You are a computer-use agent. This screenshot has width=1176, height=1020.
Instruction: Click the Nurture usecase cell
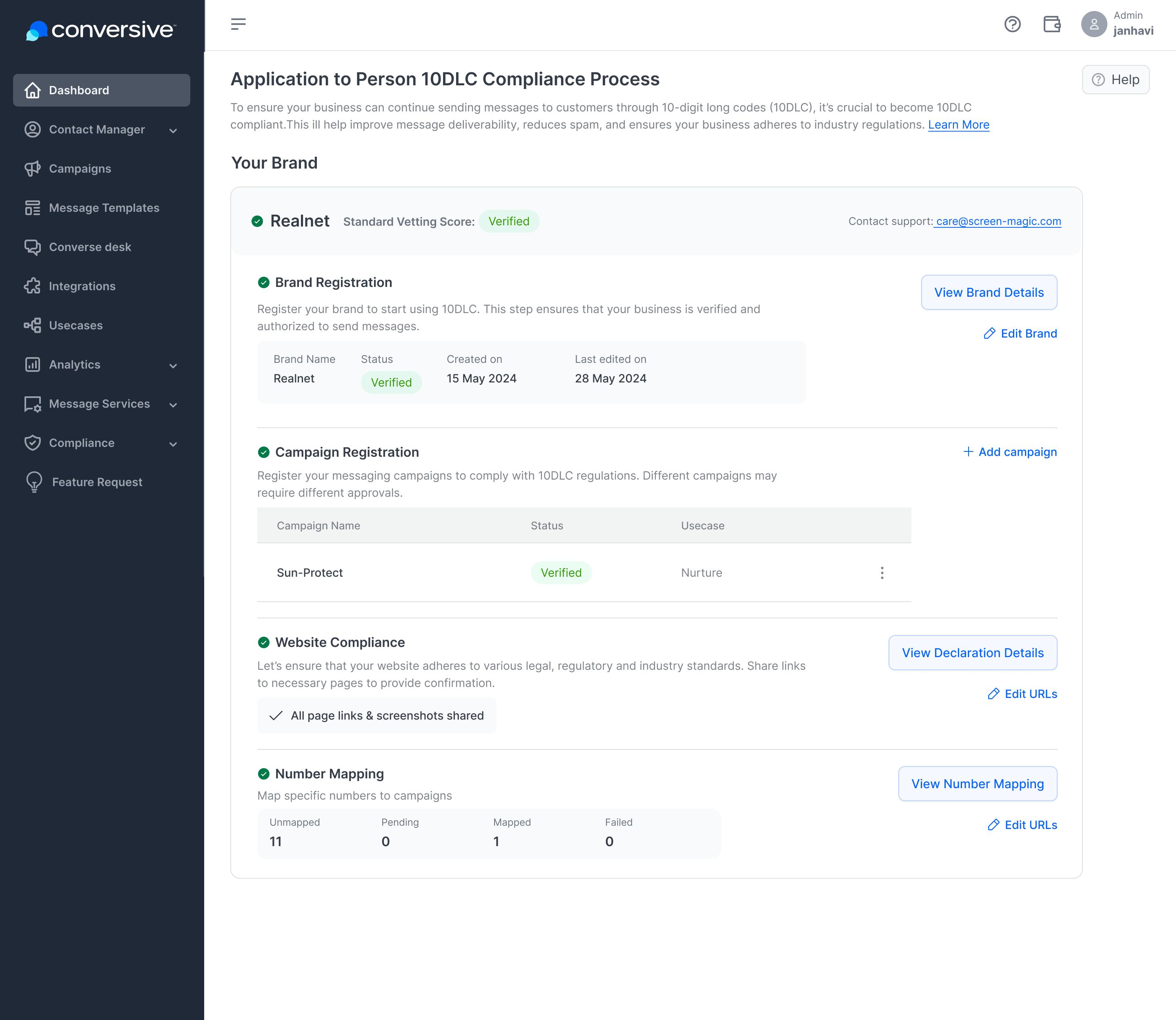[x=702, y=573]
